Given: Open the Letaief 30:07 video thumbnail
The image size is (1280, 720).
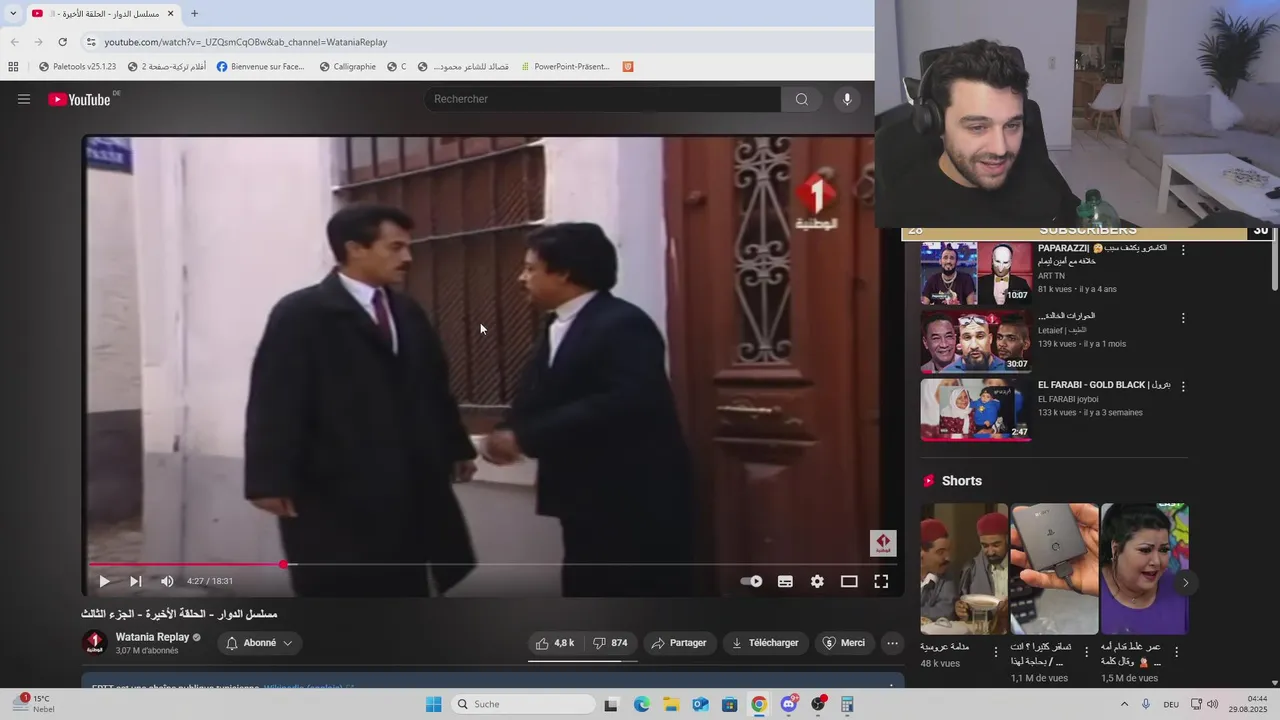Looking at the screenshot, I should point(976,342).
